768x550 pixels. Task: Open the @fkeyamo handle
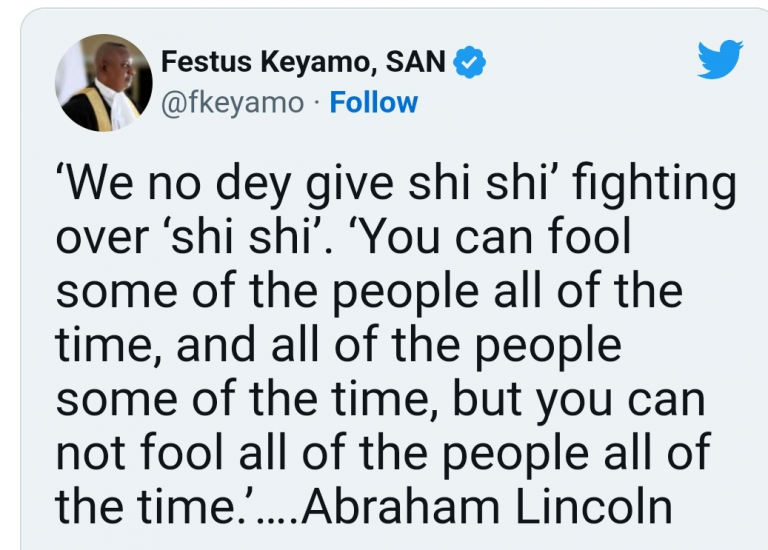[232, 103]
